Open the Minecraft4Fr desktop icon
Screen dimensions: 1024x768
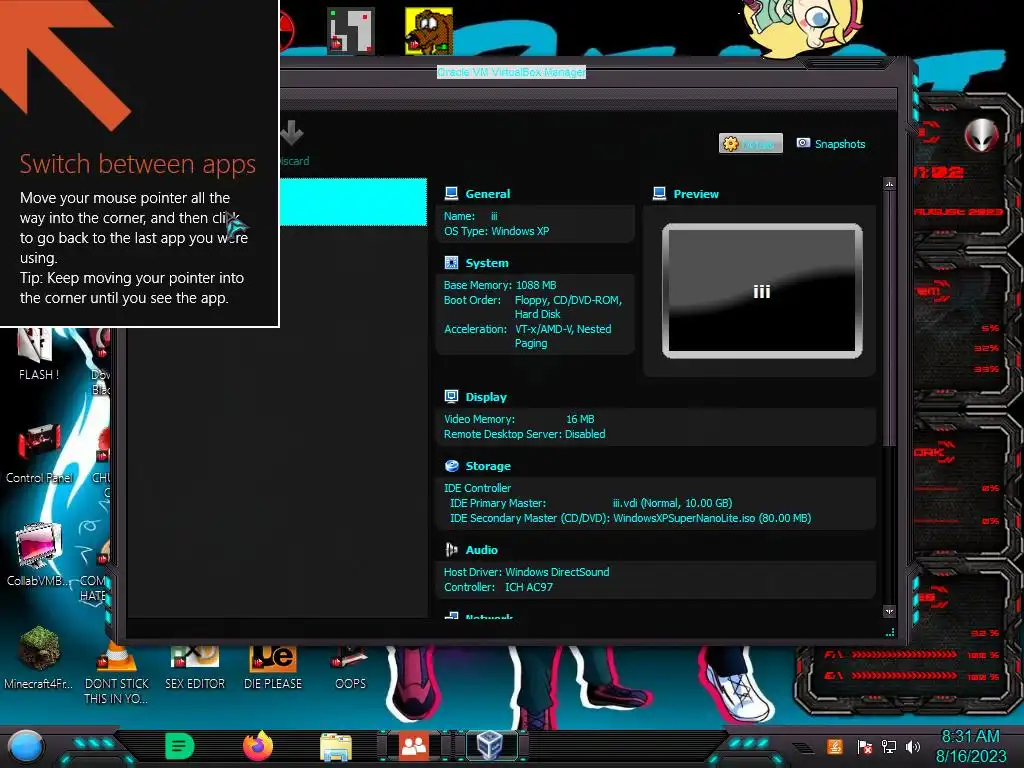[39, 657]
